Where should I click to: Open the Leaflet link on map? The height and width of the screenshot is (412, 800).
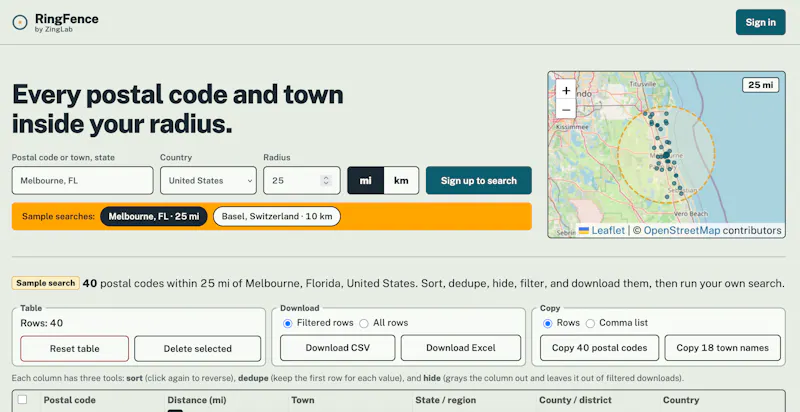click(x=608, y=230)
